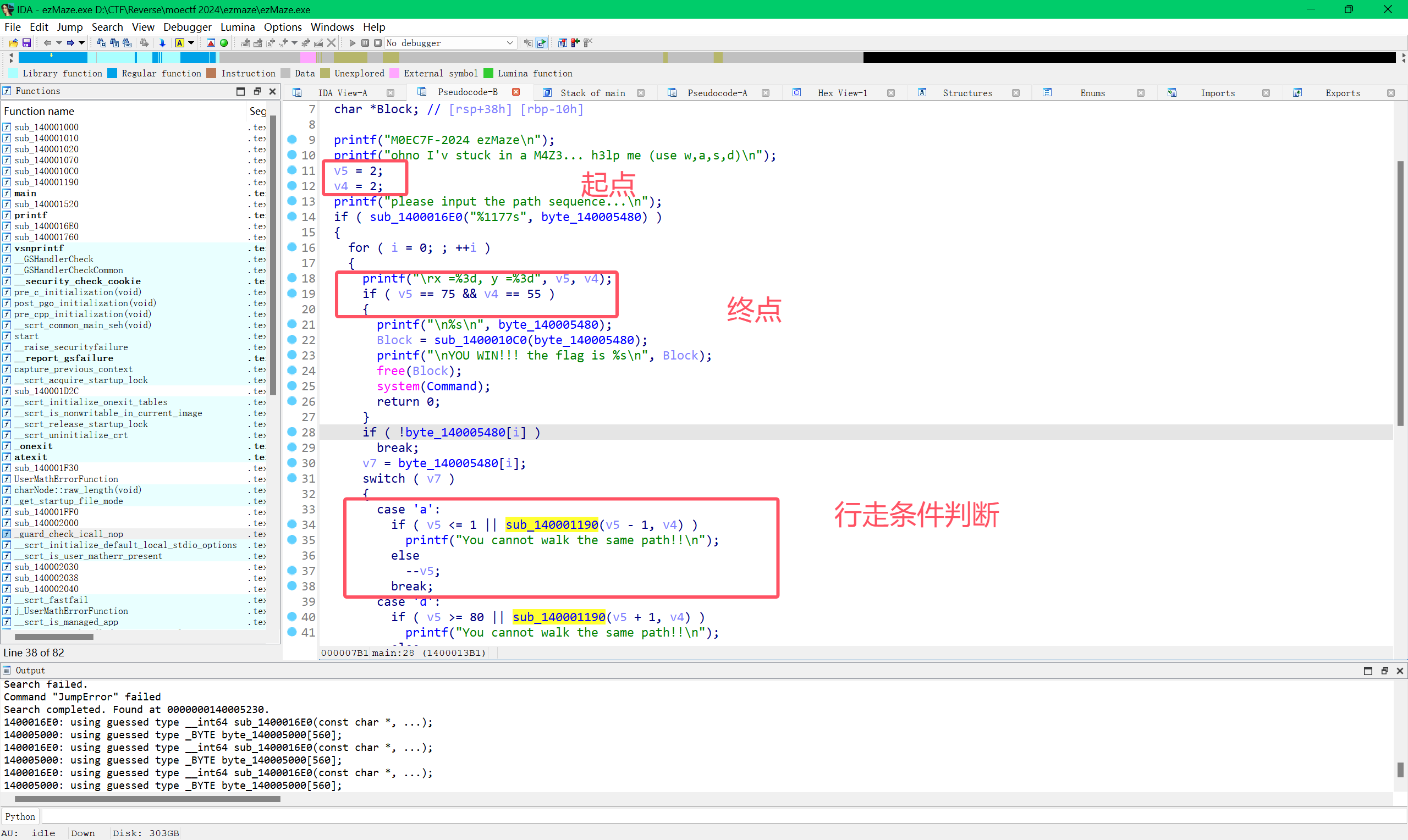Open the Enums panel tab
Viewport: 1408px width, 840px height.
[x=1091, y=92]
